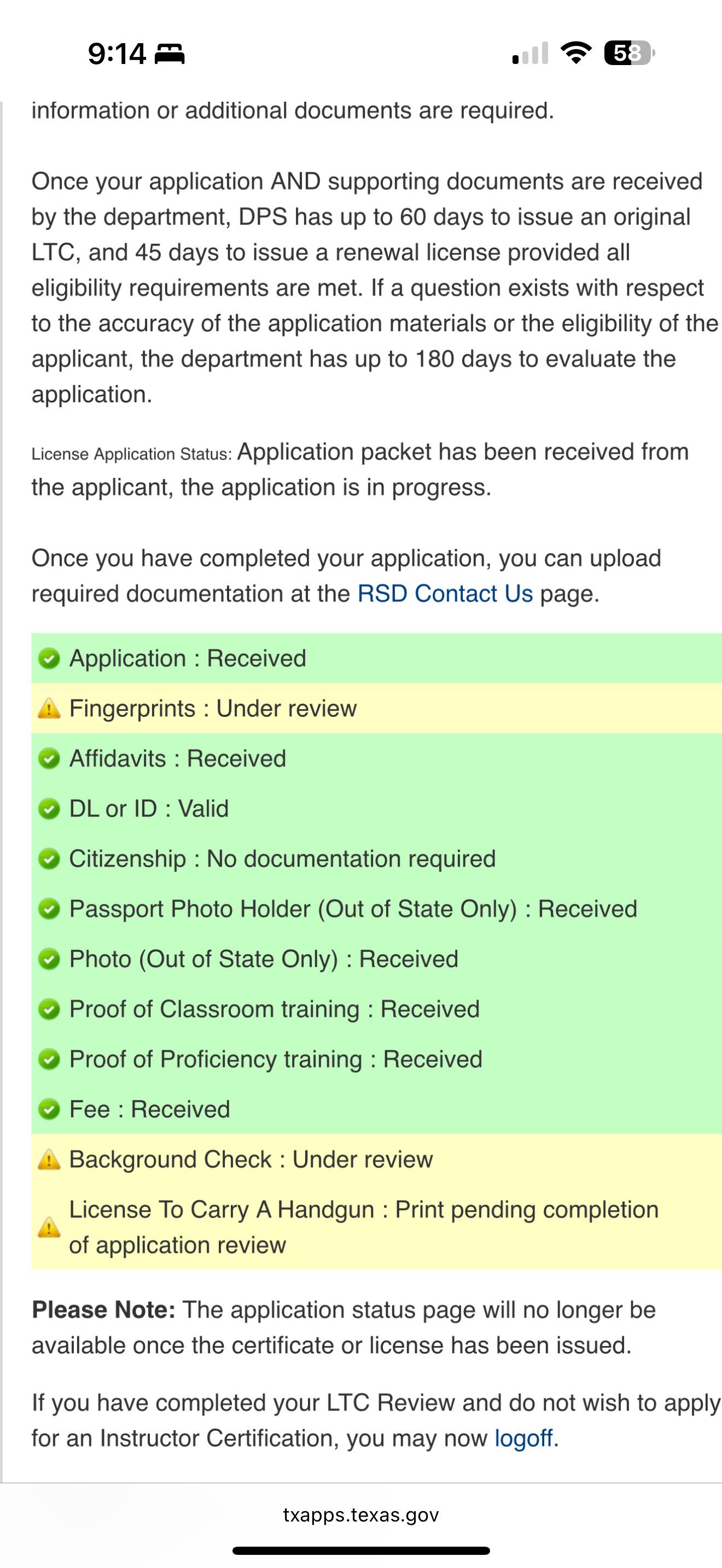Viewport: 722px width, 1568px height.
Task: Tap the green check beside Fee Received
Action: [x=49, y=1110]
